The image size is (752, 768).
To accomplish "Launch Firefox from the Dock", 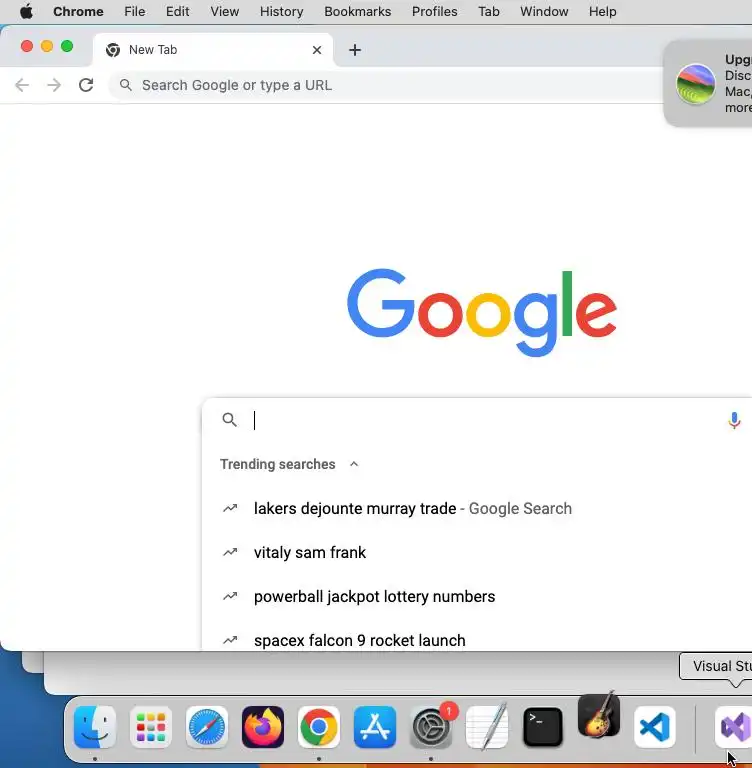I will pyautogui.click(x=263, y=727).
